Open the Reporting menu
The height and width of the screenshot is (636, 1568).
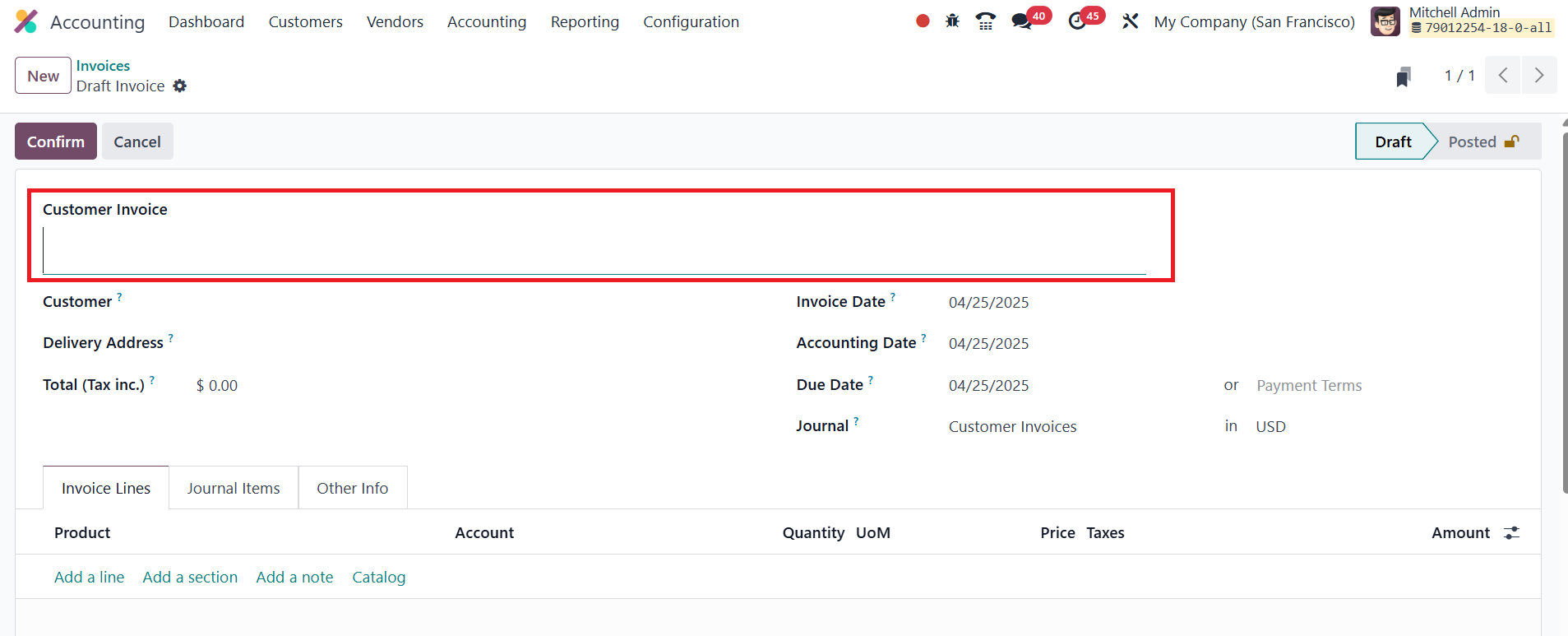585,22
